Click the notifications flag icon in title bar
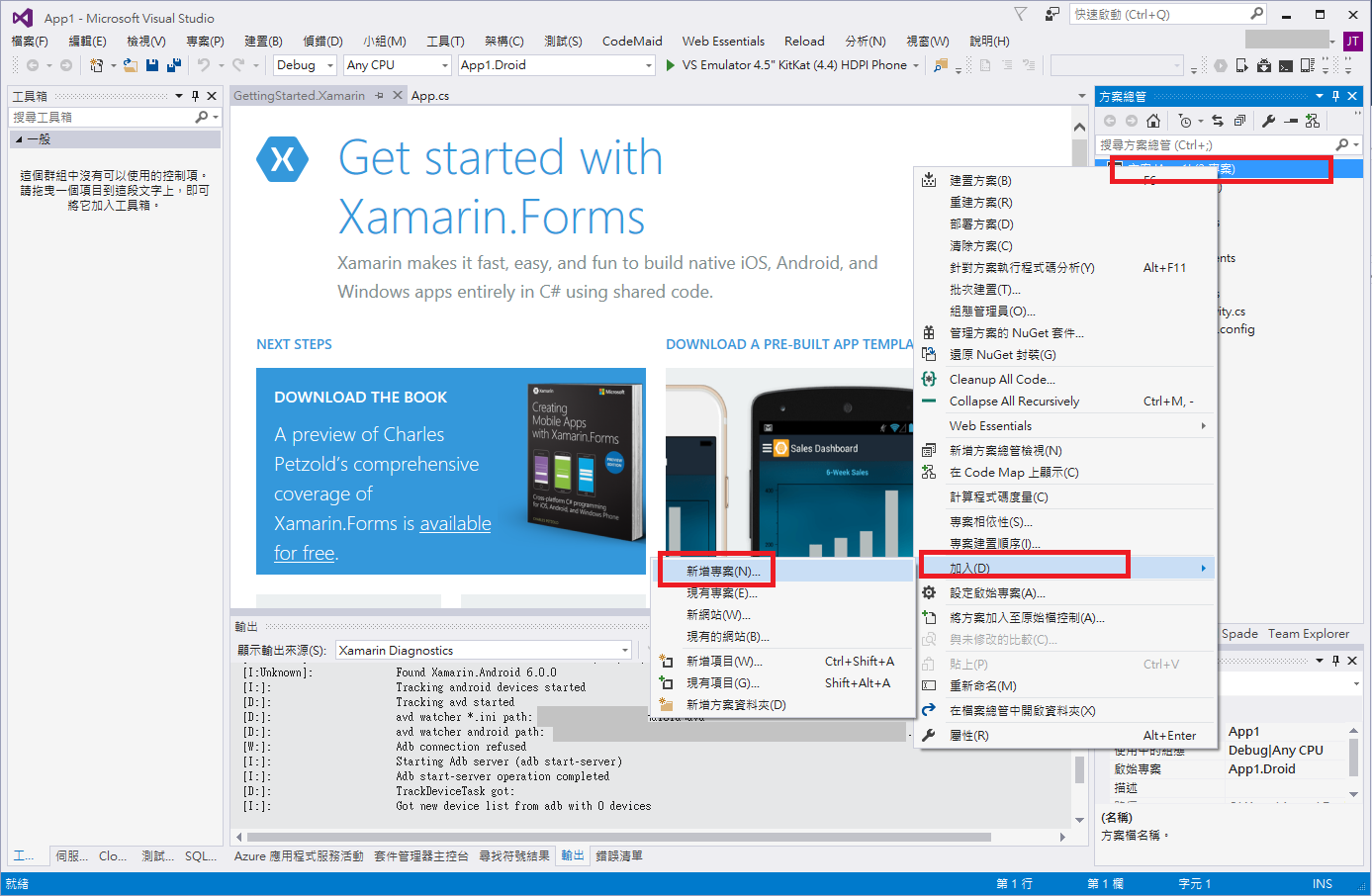 point(1021,14)
